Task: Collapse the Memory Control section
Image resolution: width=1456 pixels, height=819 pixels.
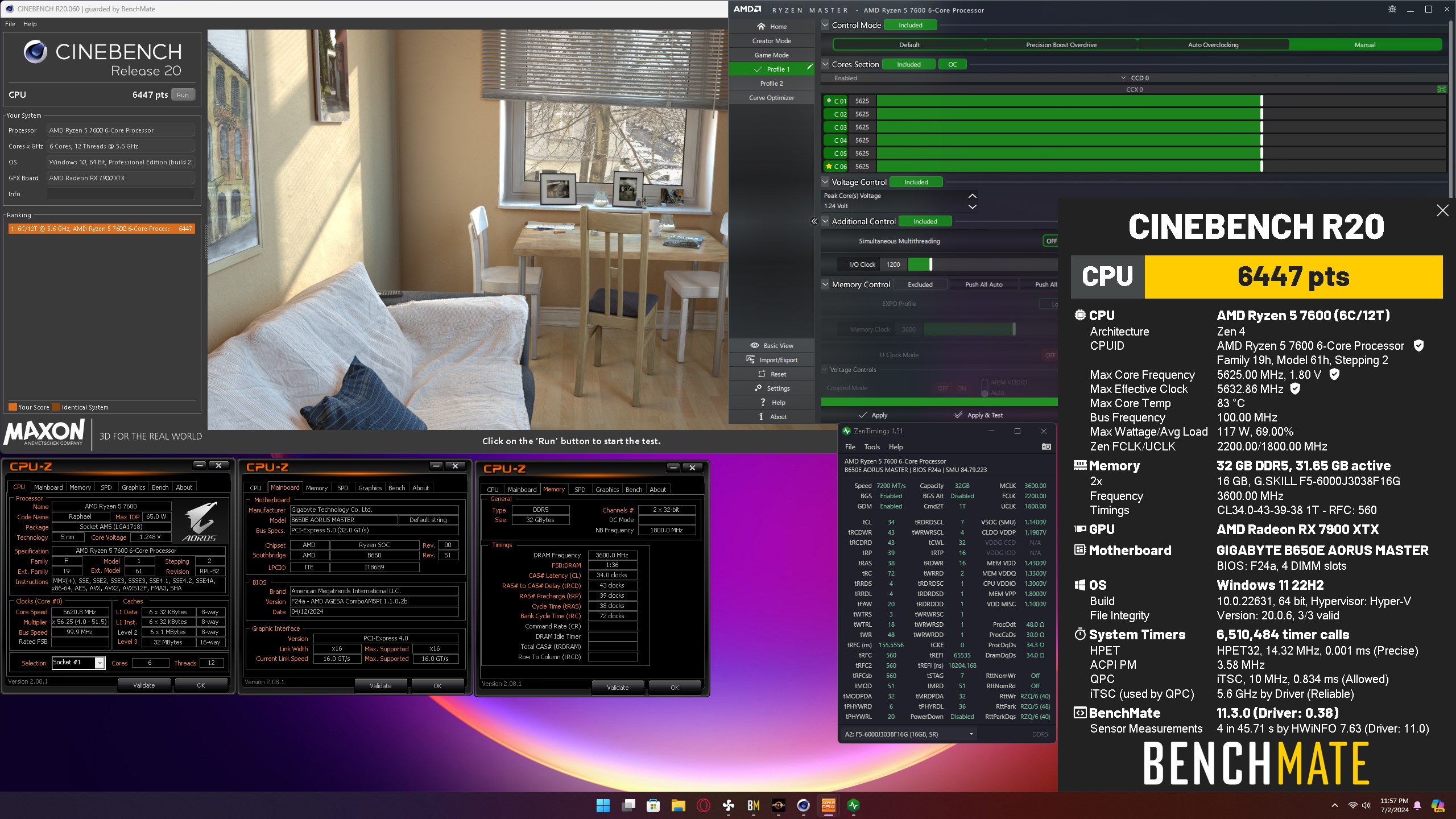Action: tap(825, 284)
